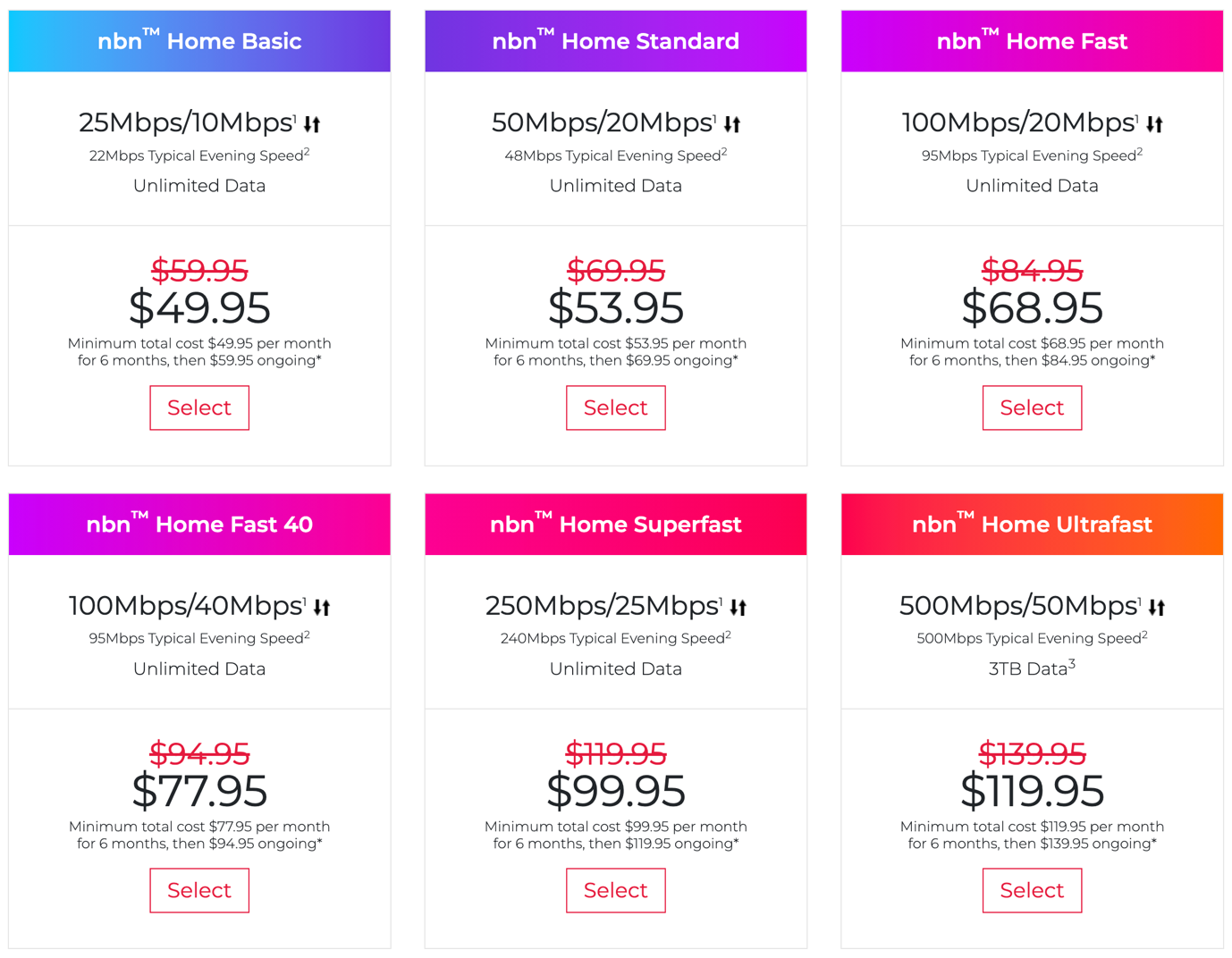Click the speed arrows icon on Home Fast 40
Viewport: 1232px width, 958px height.
[x=321, y=607]
